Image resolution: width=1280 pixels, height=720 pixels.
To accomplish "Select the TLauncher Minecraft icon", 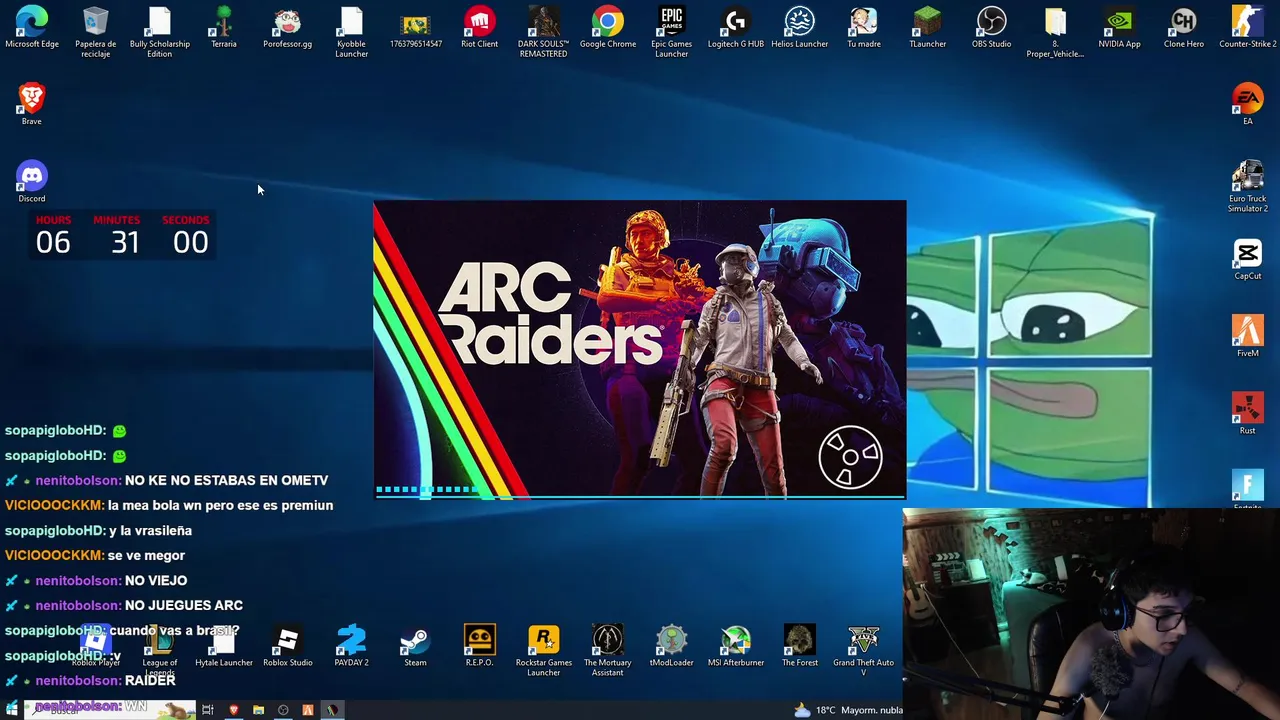I will 928,28.
